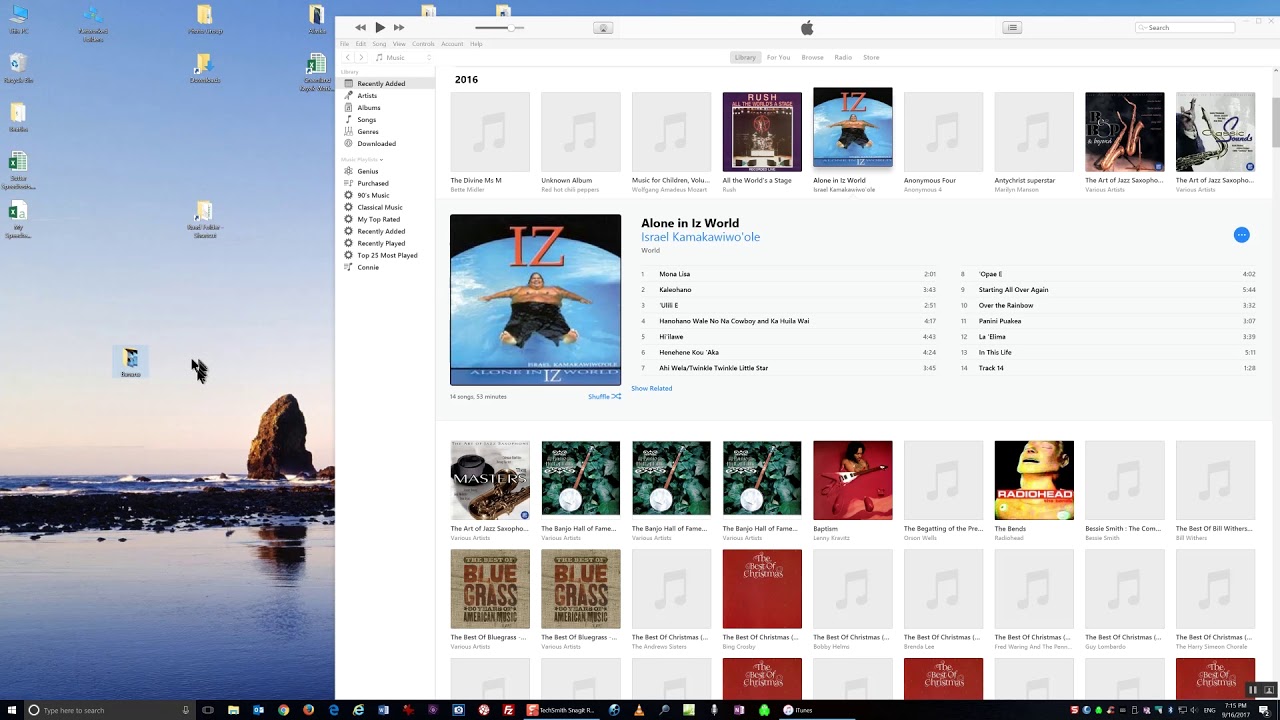Image resolution: width=1280 pixels, height=720 pixels.
Task: Open the Antichrist superstar album
Action: coord(1034,132)
